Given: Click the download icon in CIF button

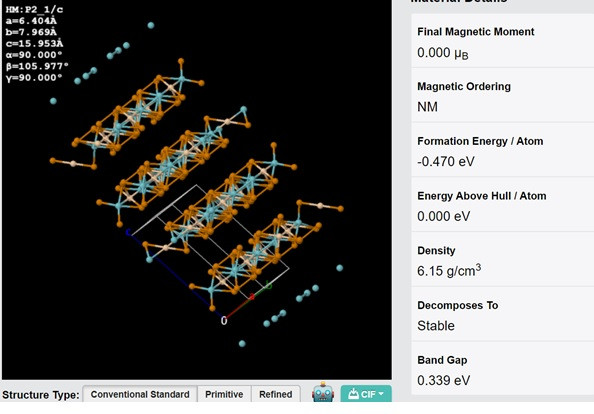Looking at the screenshot, I should [353, 394].
